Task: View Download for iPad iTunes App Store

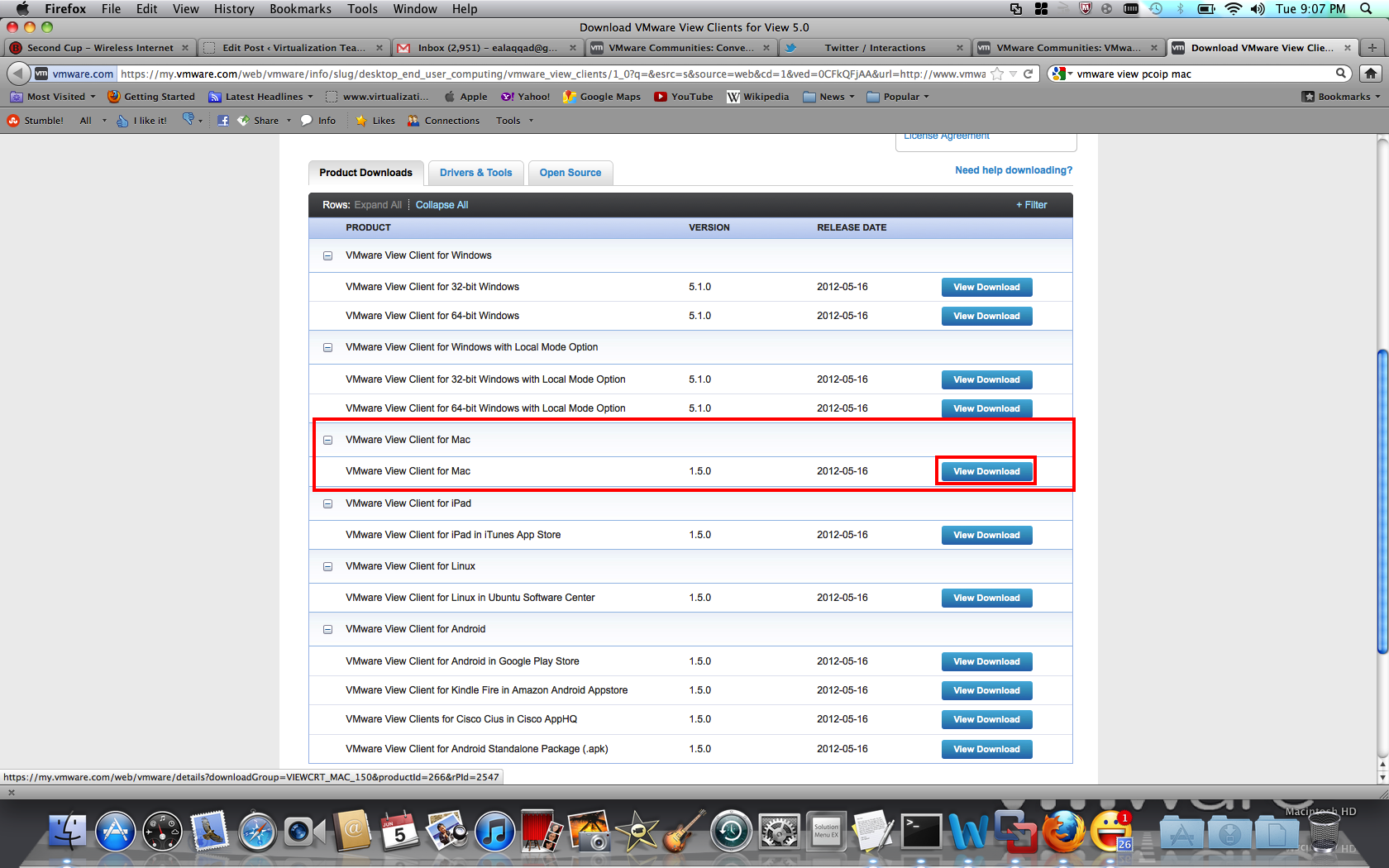Action: (x=986, y=535)
